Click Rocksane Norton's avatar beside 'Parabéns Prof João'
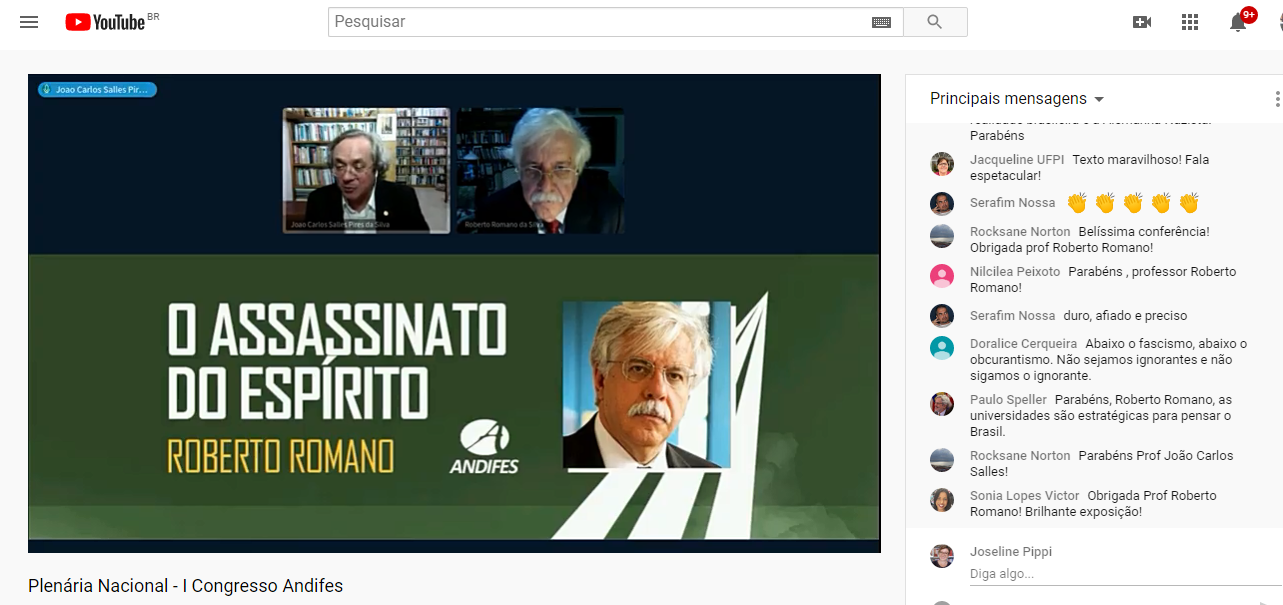The image size is (1283, 605). (942, 460)
